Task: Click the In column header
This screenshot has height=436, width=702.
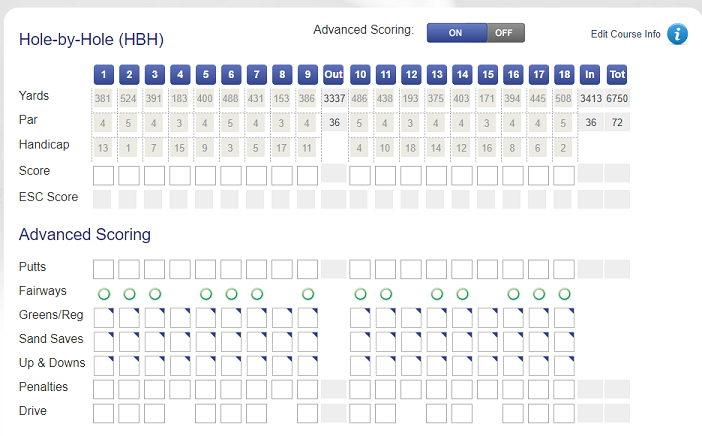Action: click(x=590, y=74)
